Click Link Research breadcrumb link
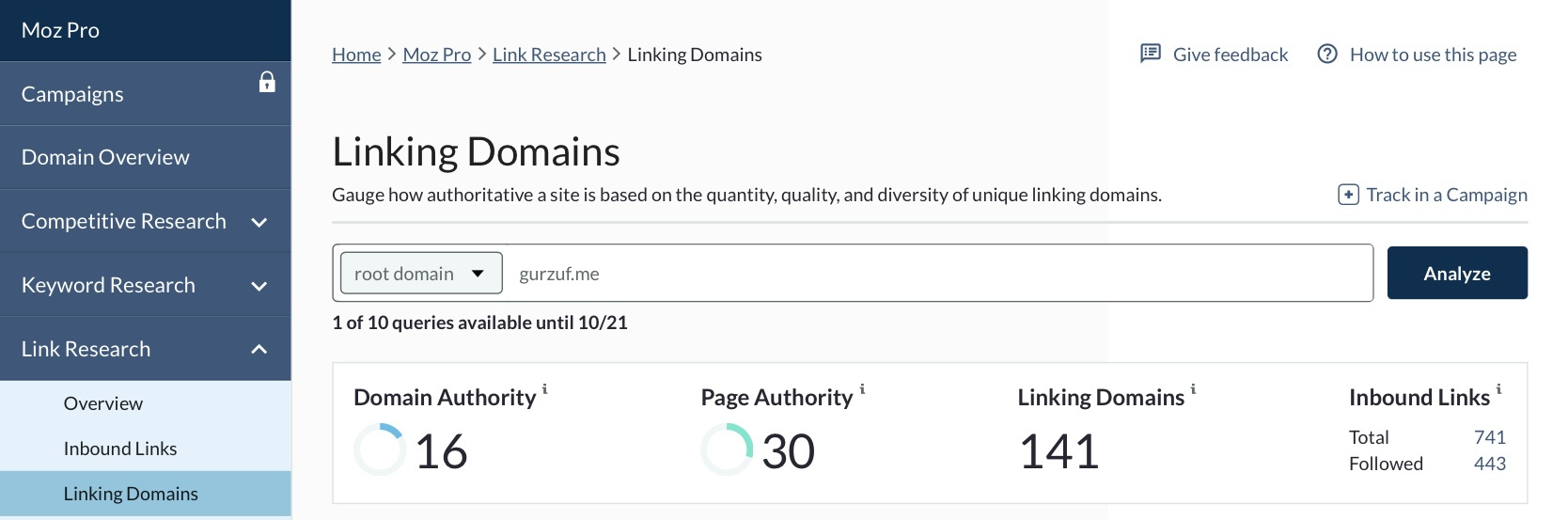Viewport: 1568px width, 520px height. pos(549,55)
